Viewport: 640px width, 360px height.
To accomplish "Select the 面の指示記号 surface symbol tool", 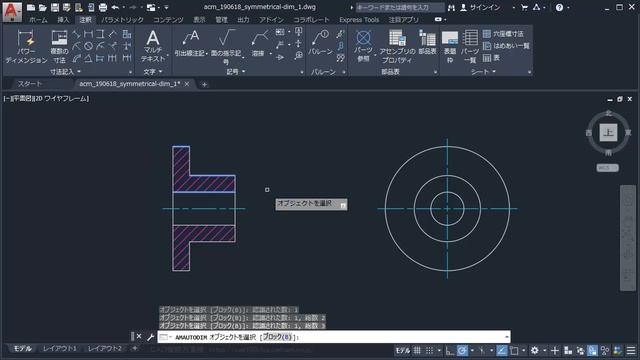I will pyautogui.click(x=226, y=47).
